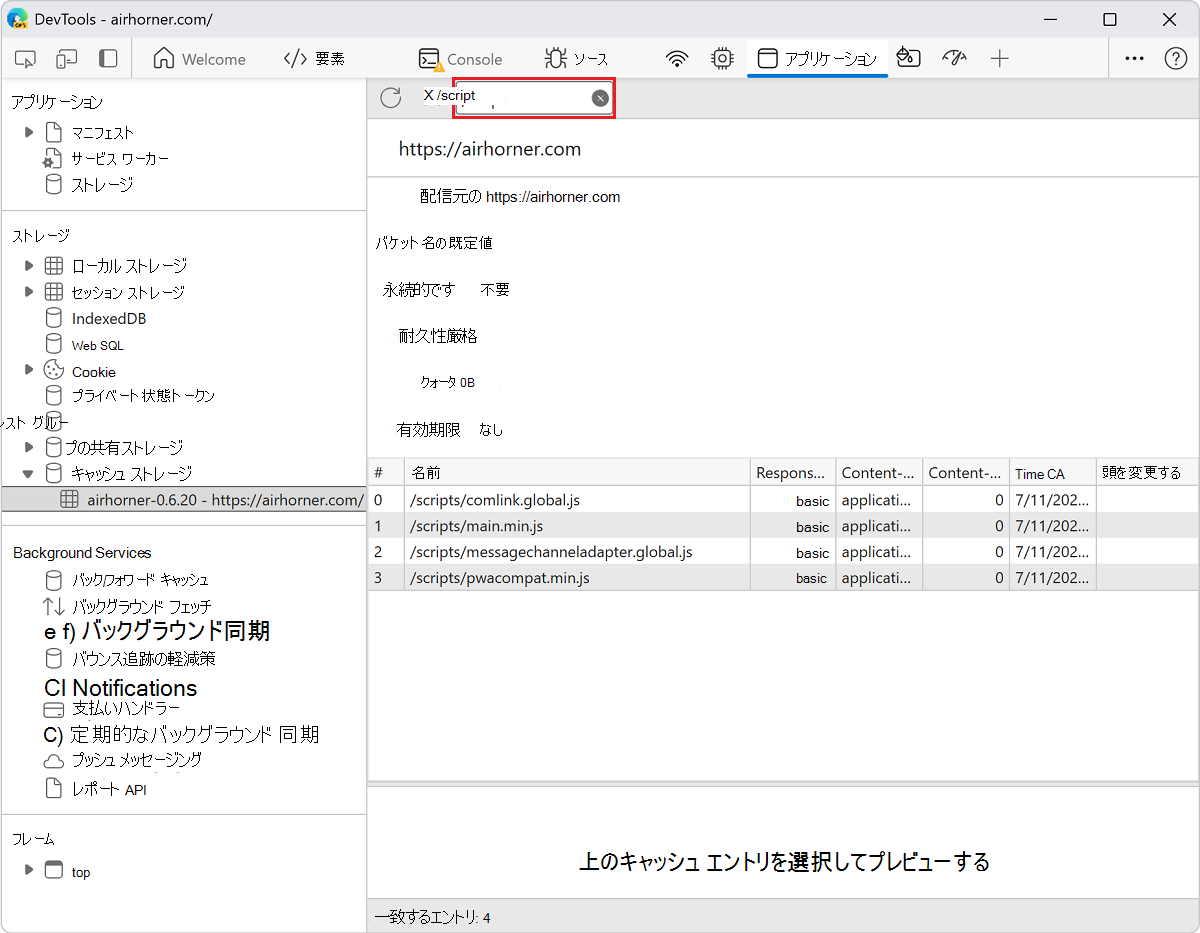Expand ローカル ストレージ in the sidebar
This screenshot has height=933, width=1200.
coord(29,266)
